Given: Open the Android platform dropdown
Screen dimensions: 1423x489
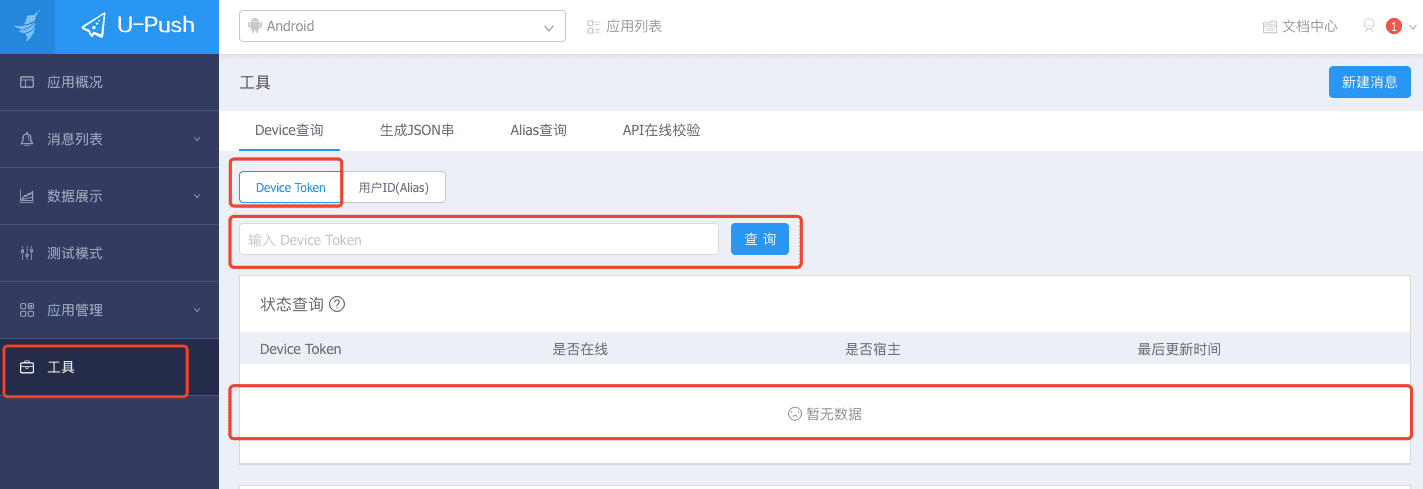Looking at the screenshot, I should coord(402,26).
